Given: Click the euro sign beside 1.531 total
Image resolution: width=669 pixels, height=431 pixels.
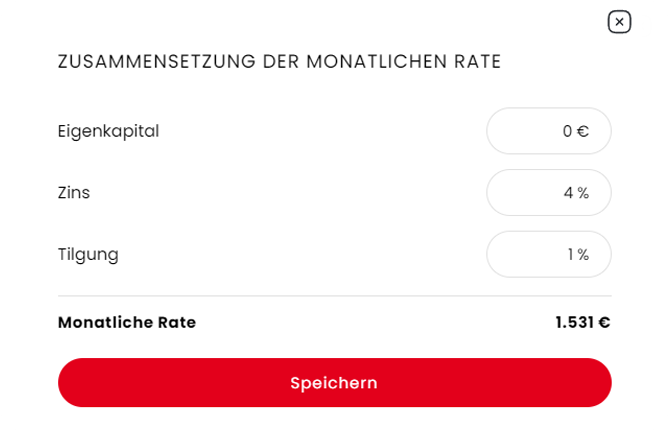Looking at the screenshot, I should click(x=604, y=322).
